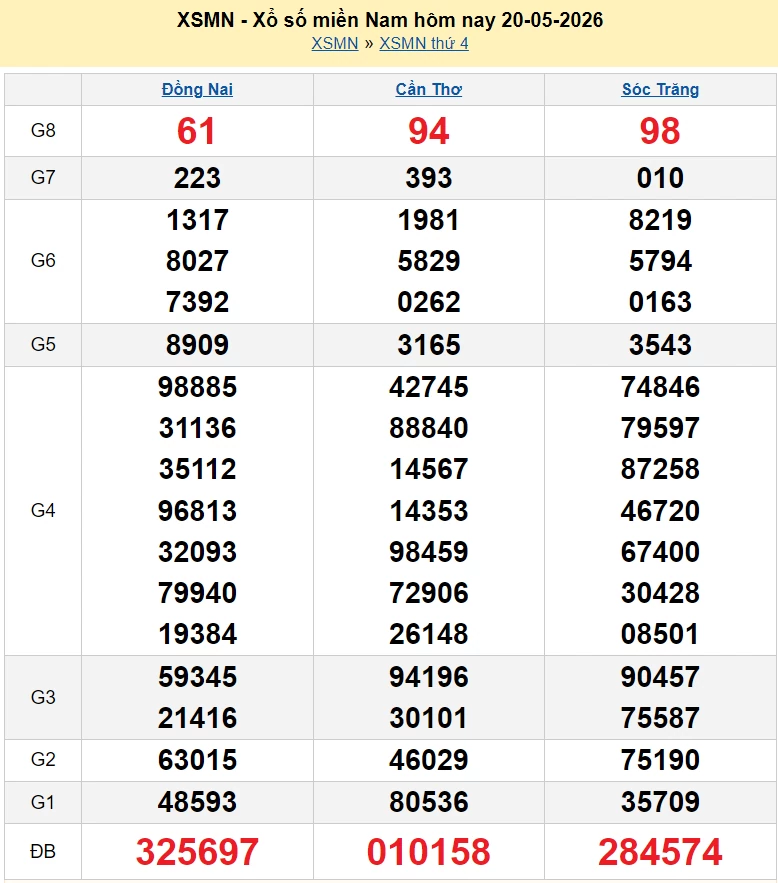Select G4 number 26148
Screen dimensions: 778x883
[429, 635]
